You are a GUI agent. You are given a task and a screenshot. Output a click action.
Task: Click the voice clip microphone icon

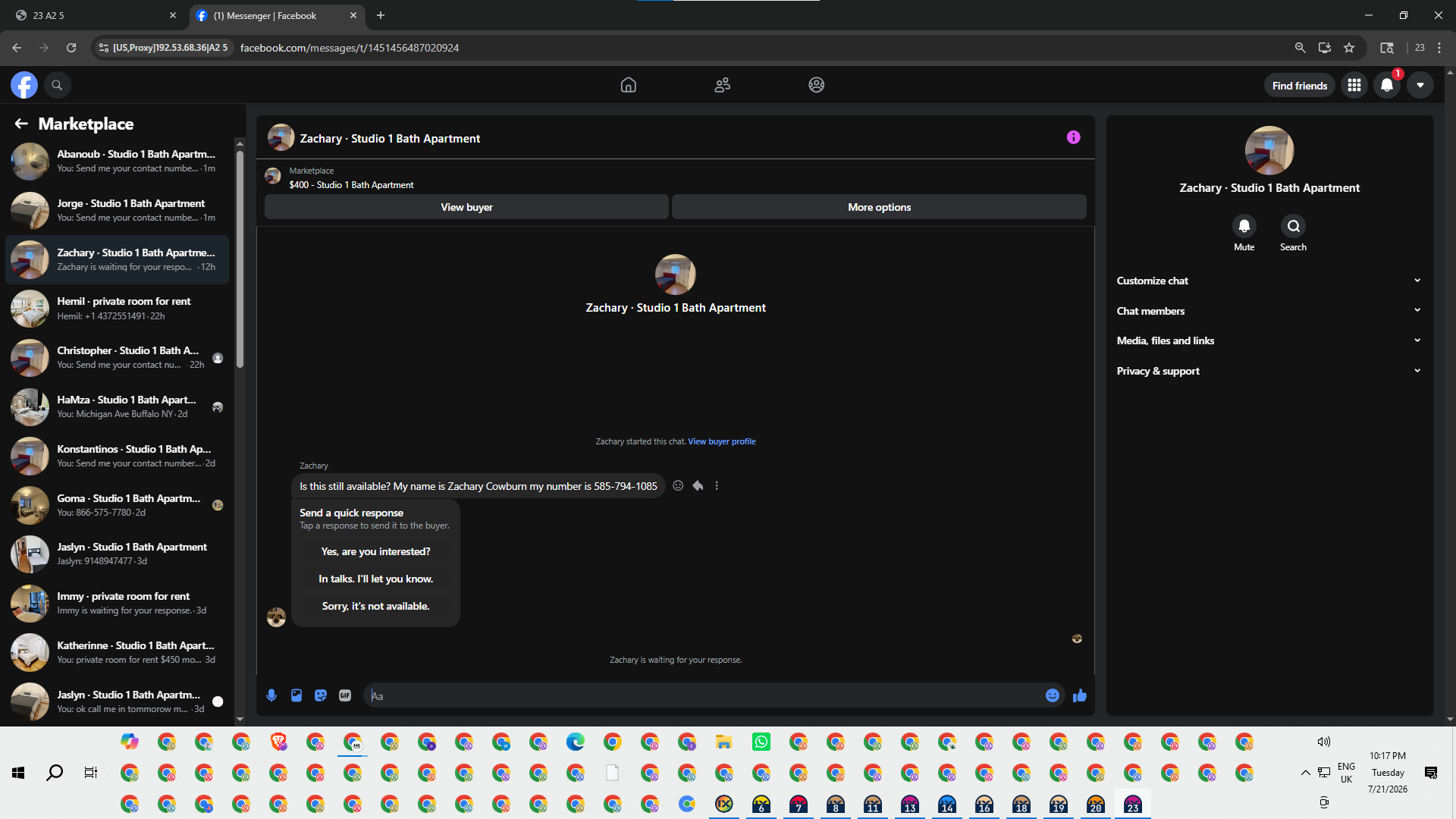[x=271, y=695]
